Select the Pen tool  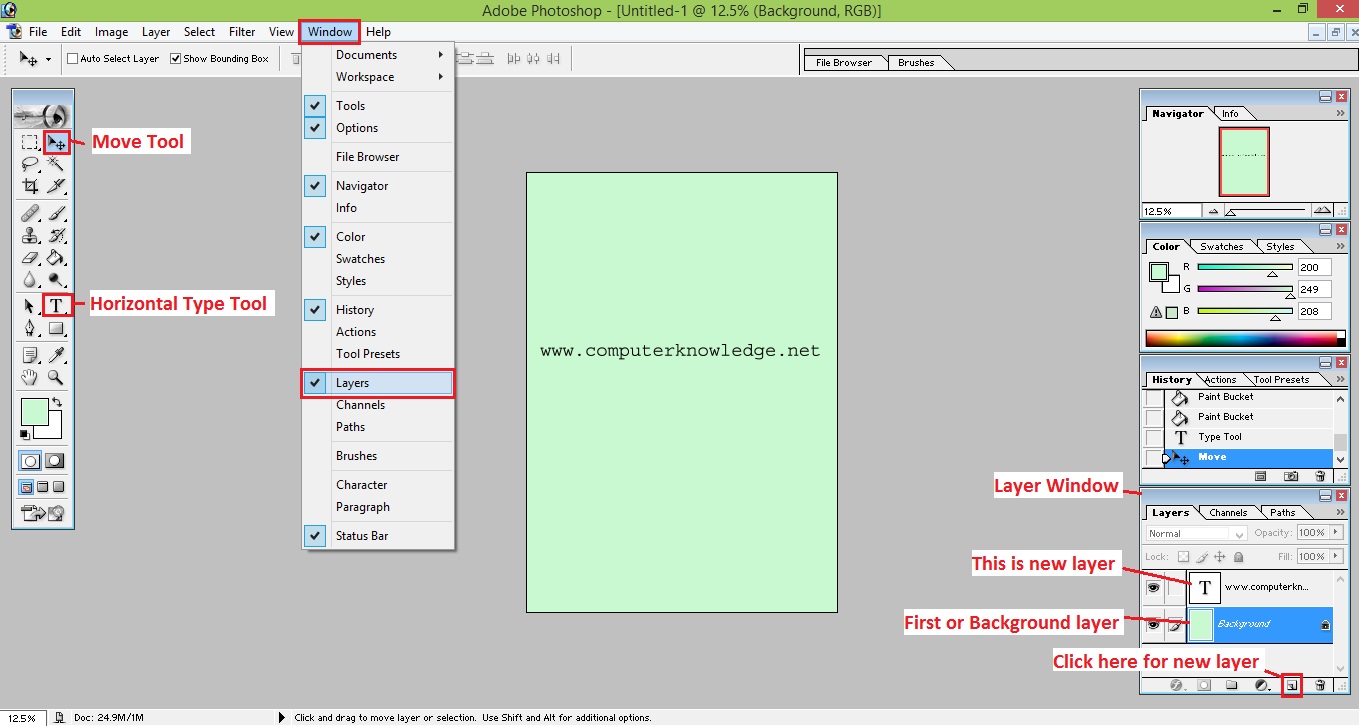[x=31, y=328]
